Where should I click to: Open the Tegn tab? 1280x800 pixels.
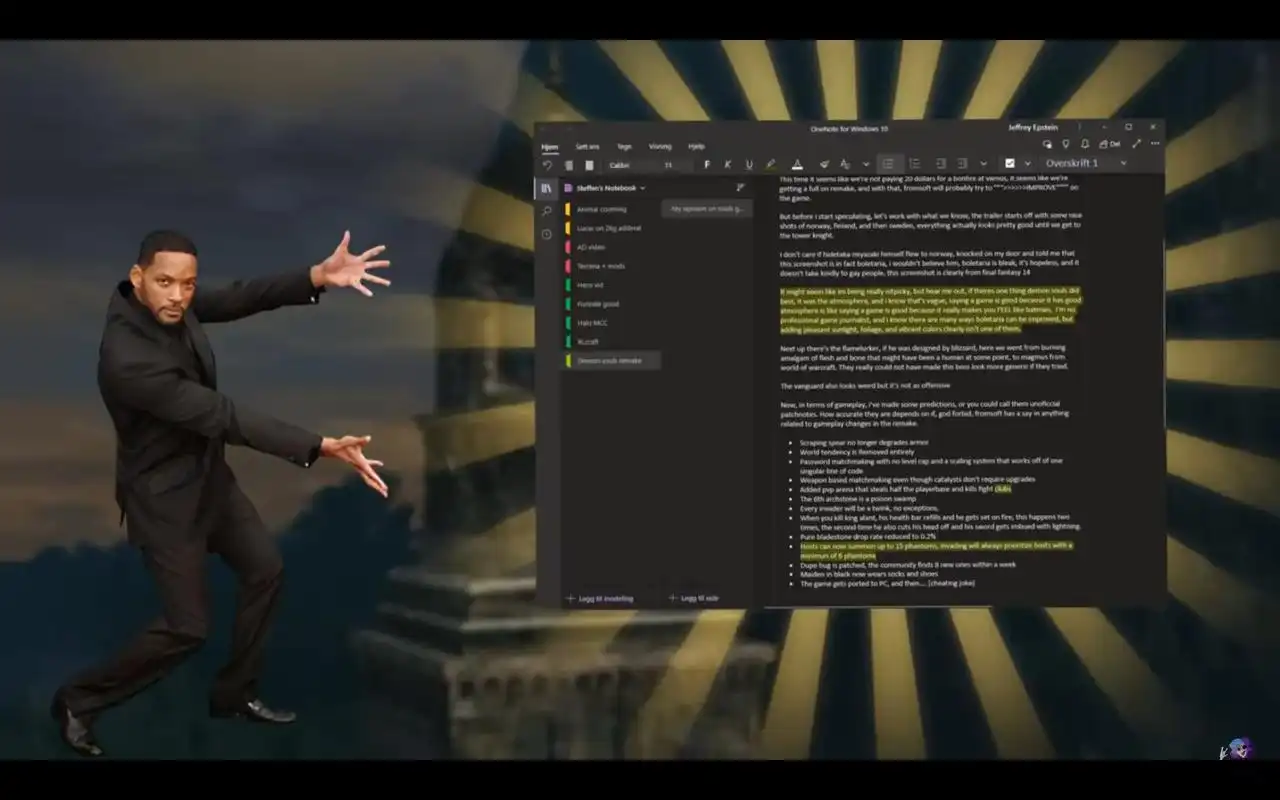point(624,146)
